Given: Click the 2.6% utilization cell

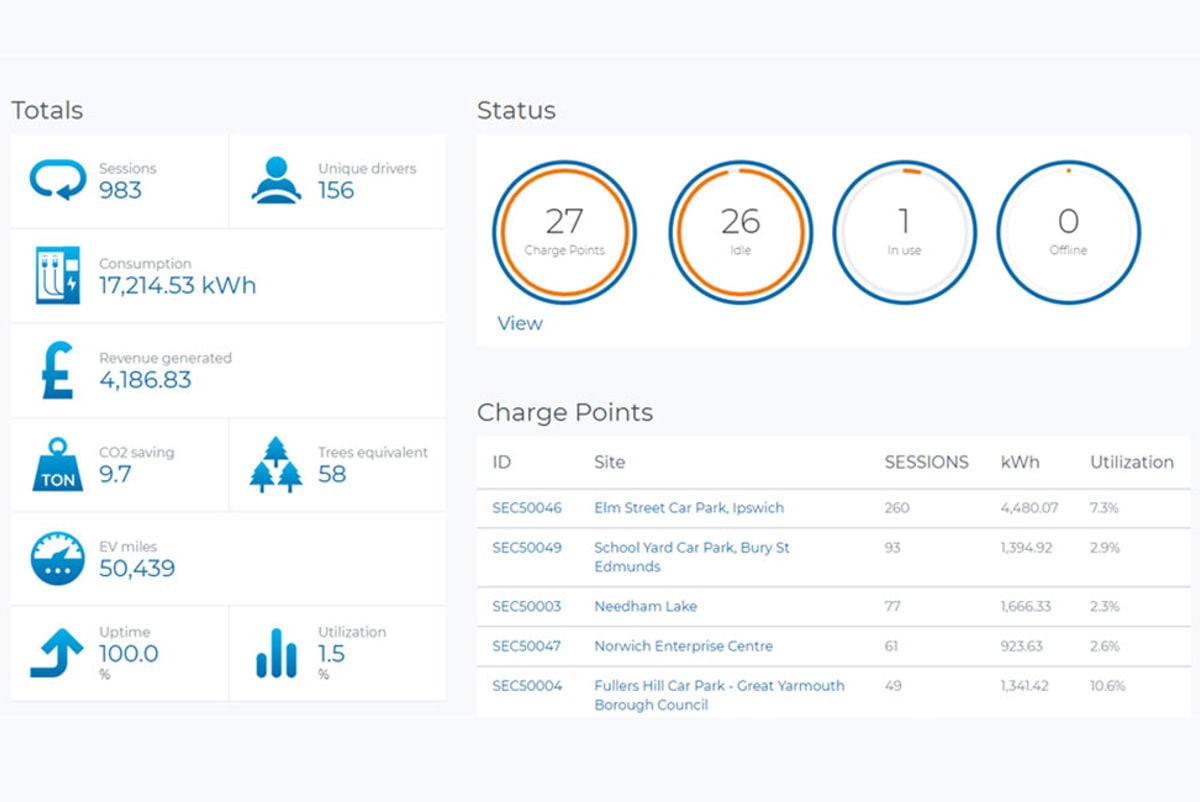Looking at the screenshot, I should (x=1105, y=646).
